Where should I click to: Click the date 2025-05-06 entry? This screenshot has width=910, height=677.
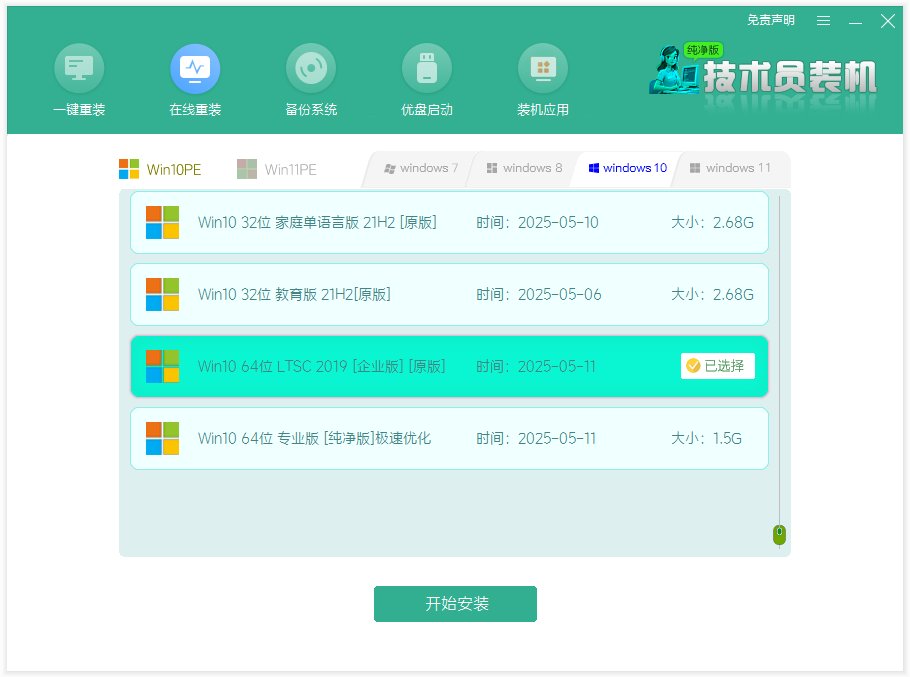(559, 295)
